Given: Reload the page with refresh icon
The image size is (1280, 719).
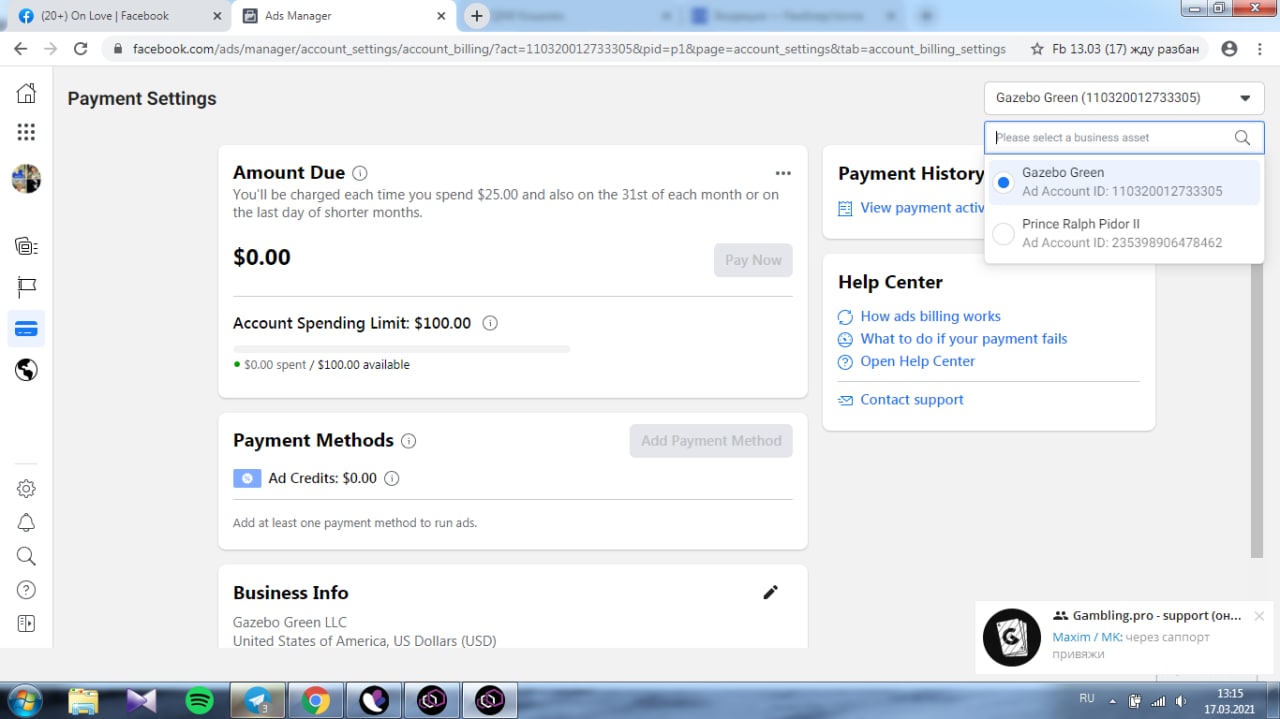Looking at the screenshot, I should 81,48.
